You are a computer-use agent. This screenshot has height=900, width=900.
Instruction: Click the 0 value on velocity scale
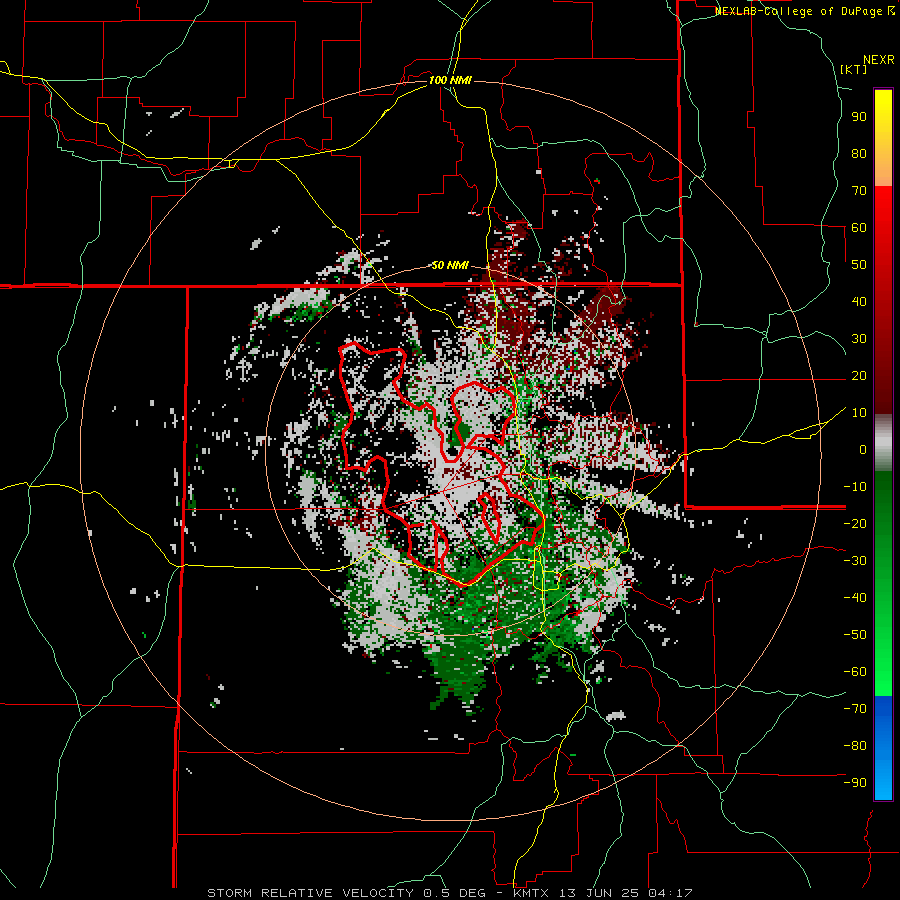(x=863, y=449)
